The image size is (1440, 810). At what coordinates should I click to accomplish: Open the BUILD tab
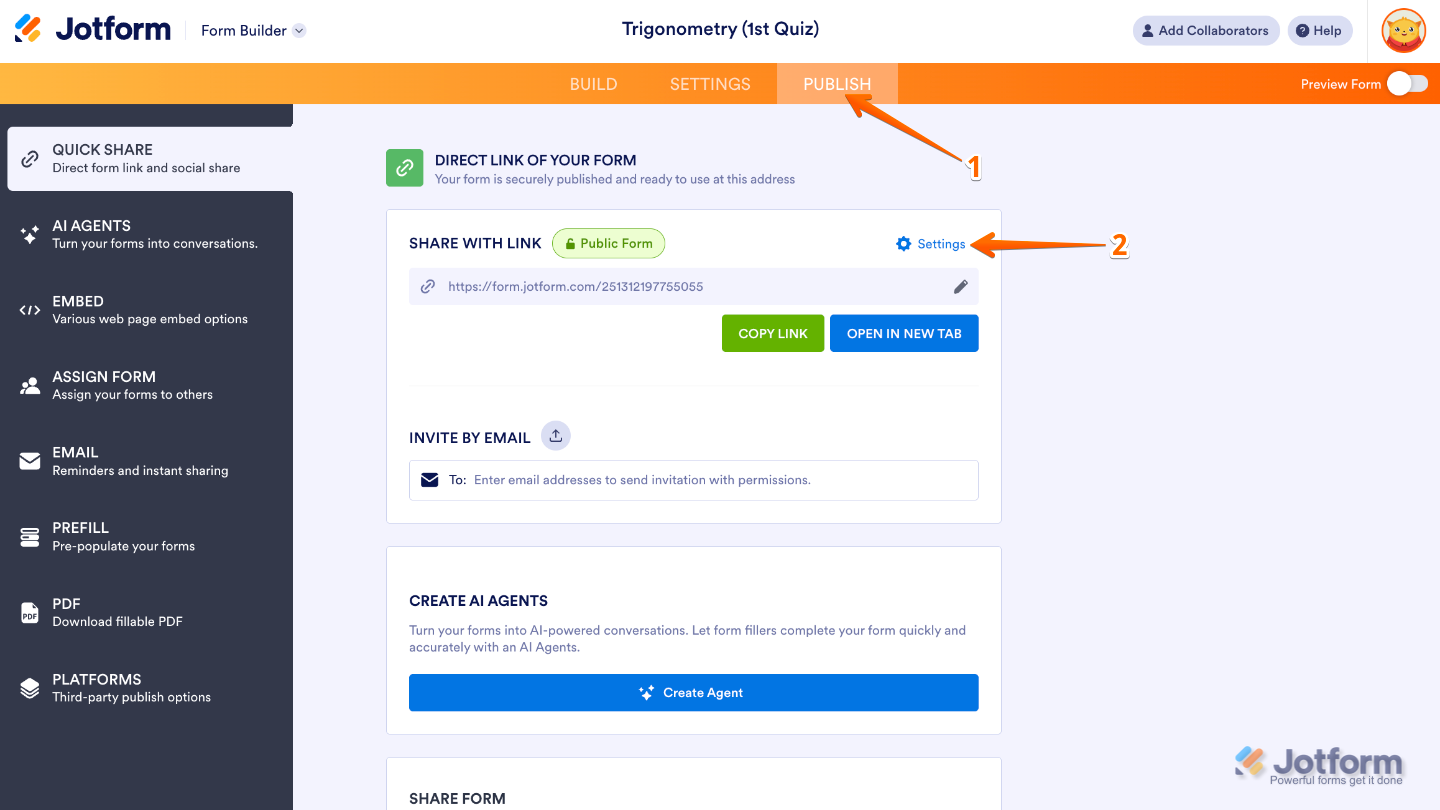click(593, 84)
